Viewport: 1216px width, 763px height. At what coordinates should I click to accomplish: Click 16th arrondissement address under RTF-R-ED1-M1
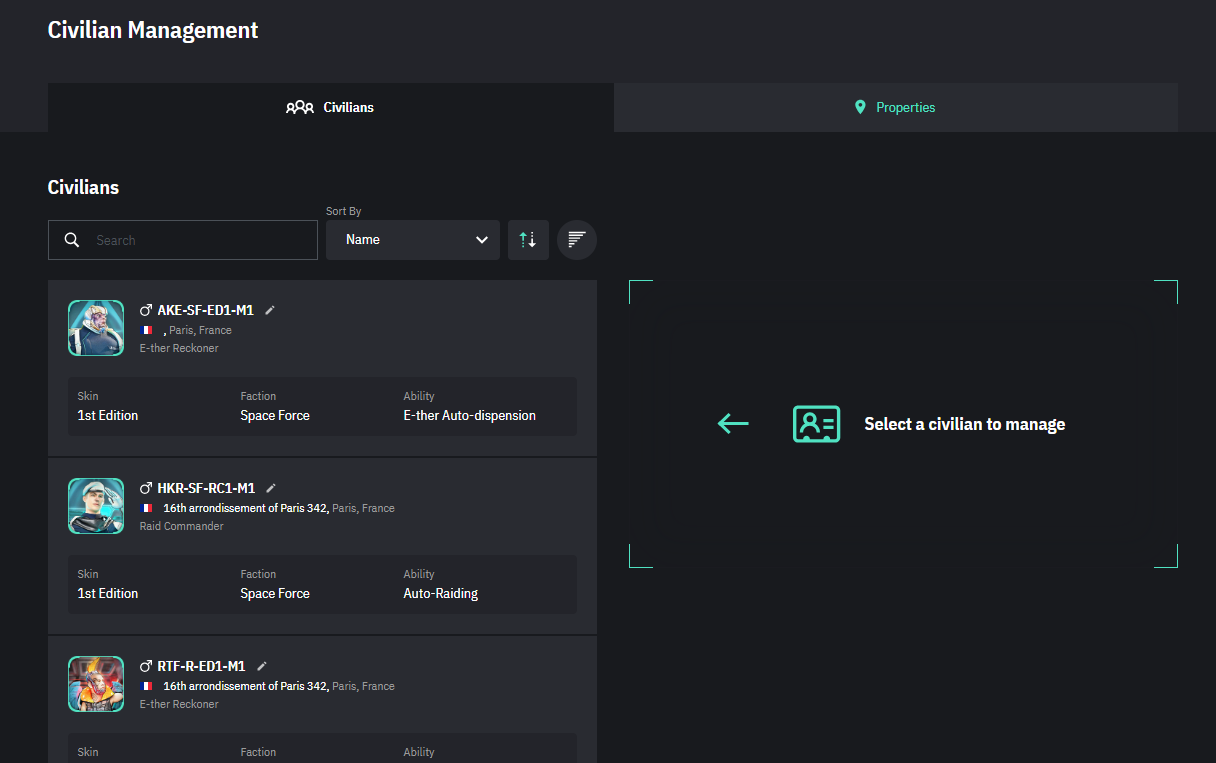(245, 686)
